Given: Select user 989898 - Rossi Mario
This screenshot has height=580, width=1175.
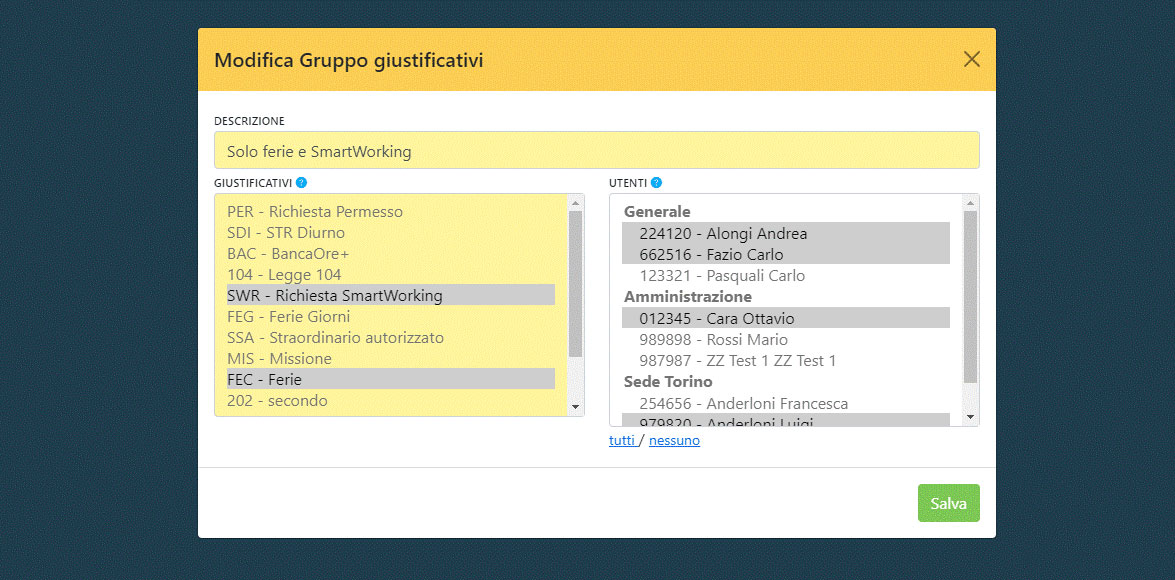Looking at the screenshot, I should coord(713,339).
